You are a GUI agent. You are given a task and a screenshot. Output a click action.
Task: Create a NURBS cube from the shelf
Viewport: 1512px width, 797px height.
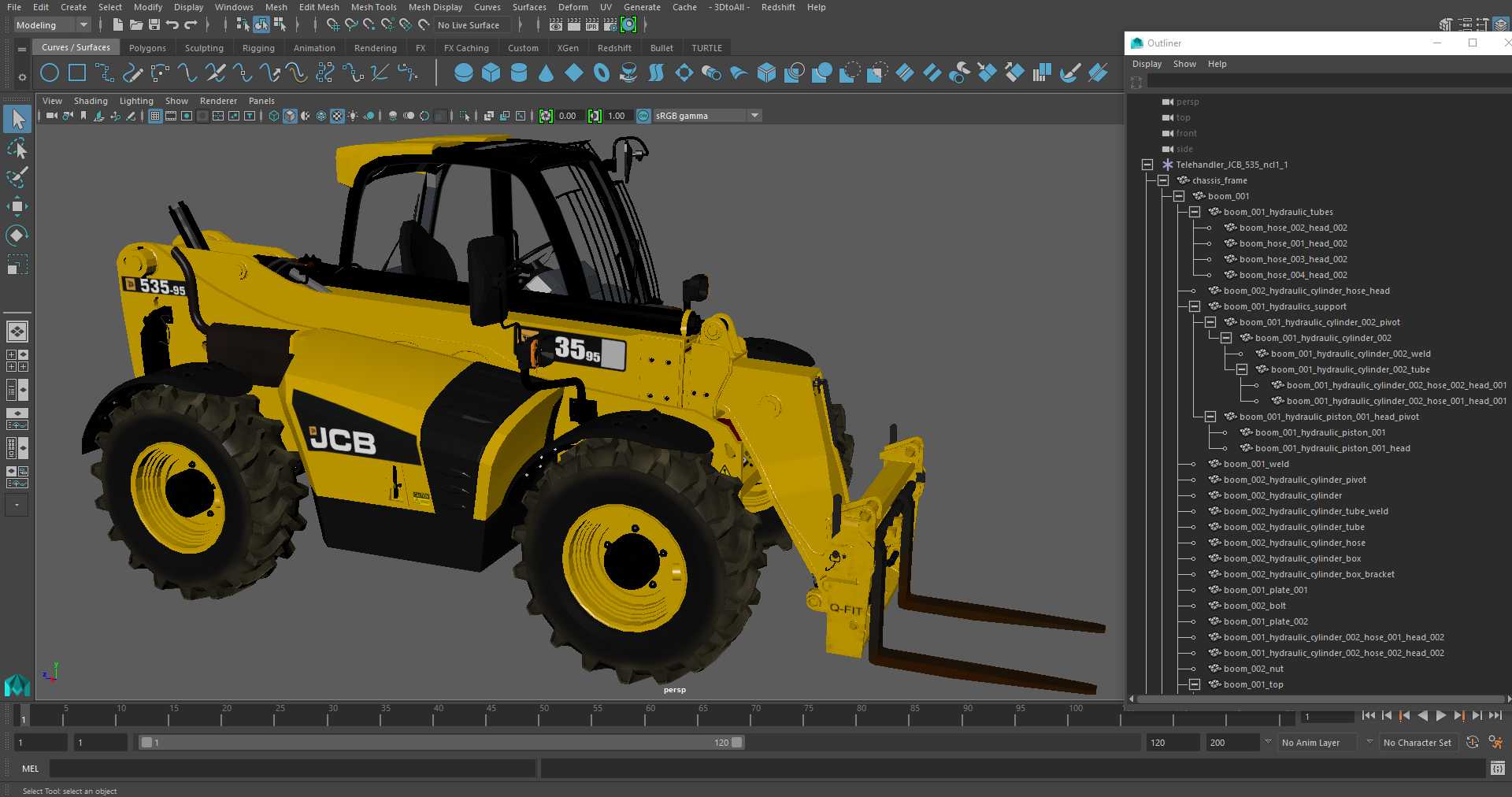(491, 73)
